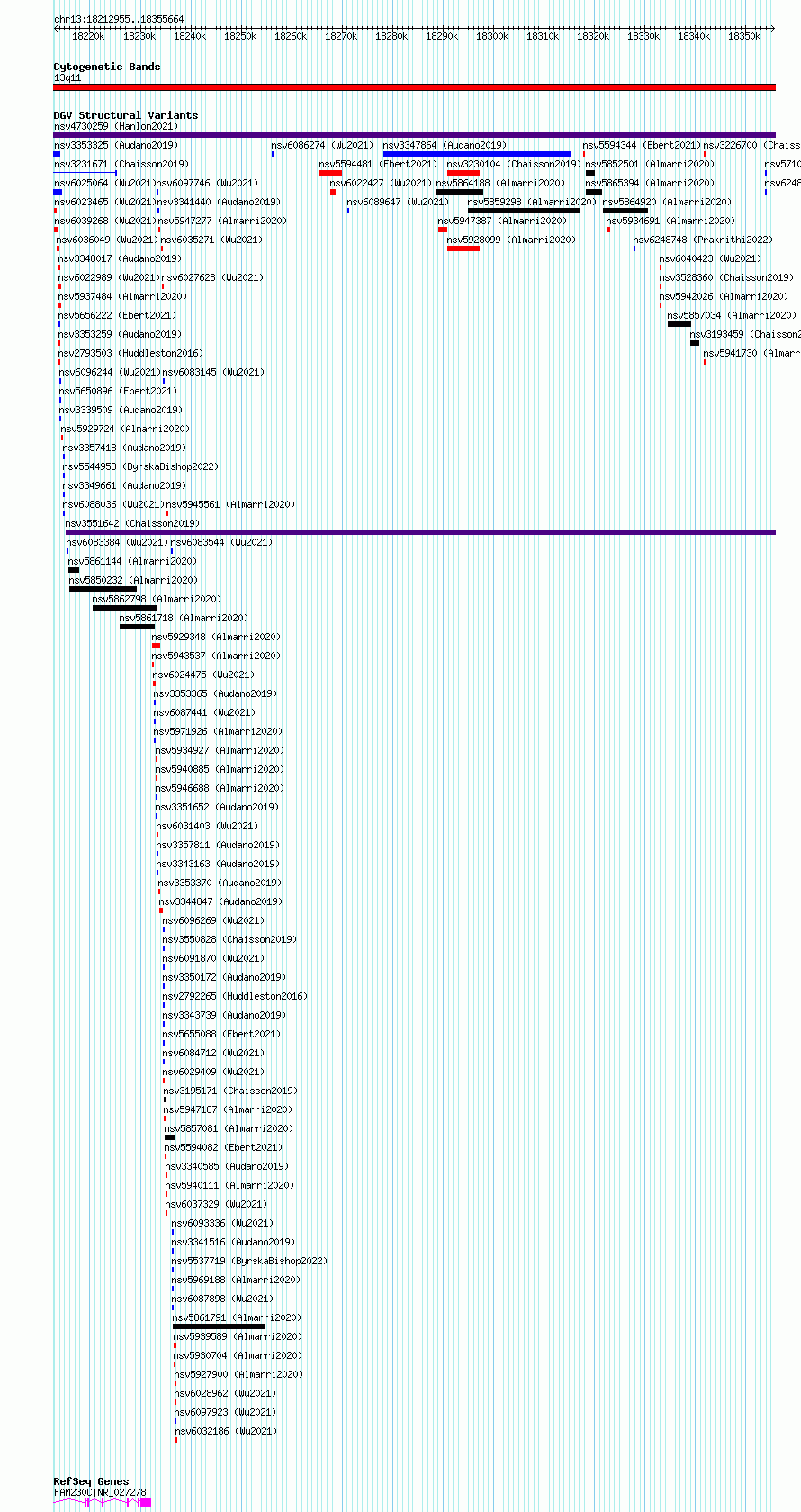Open the nsv6086274 (Wu2021) variant
Screen dimensions: 801x1512
[x=322, y=145]
